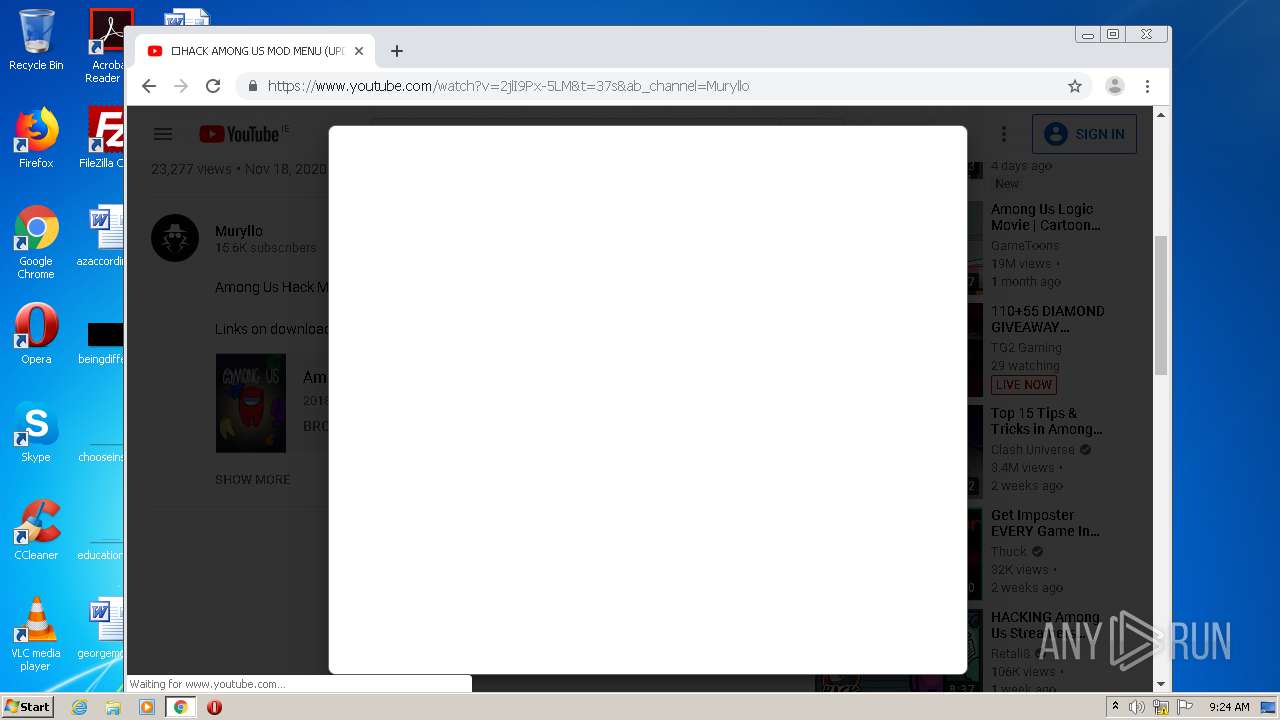Image resolution: width=1280 pixels, height=720 pixels.
Task: Launch CCleaner from the desktop
Action: pos(36,530)
